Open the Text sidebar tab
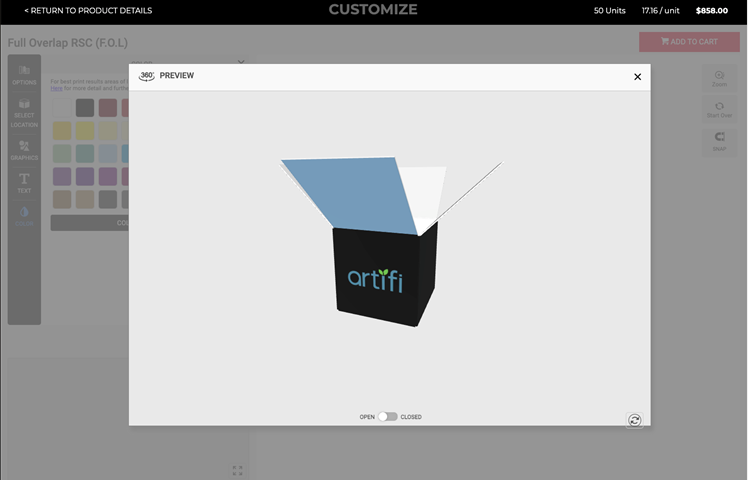This screenshot has height=480, width=748. 24,183
